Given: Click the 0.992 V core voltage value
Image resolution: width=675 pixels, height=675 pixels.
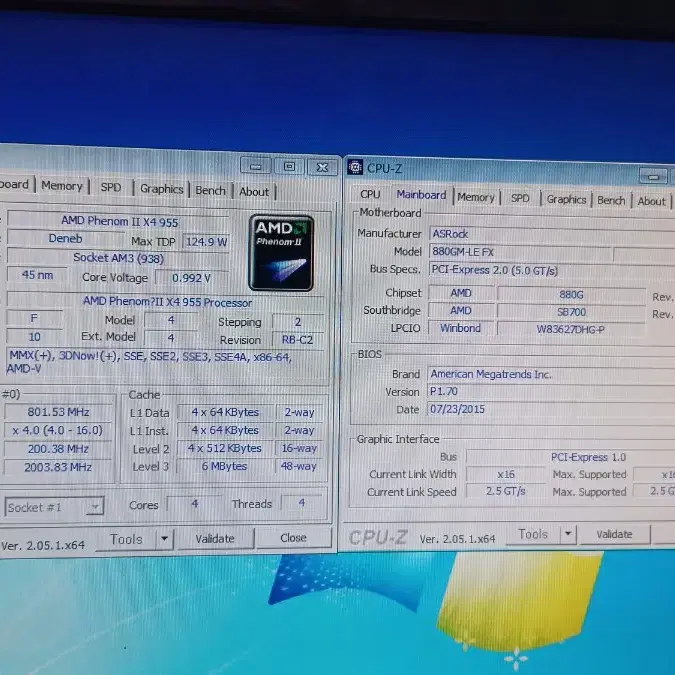Looking at the screenshot, I should (x=192, y=278).
